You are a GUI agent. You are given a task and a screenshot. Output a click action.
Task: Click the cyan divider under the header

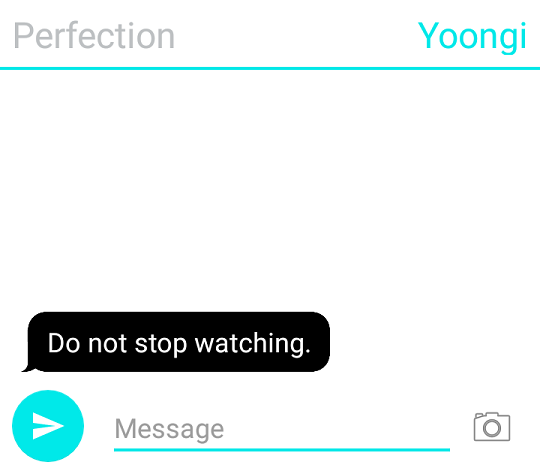pyautogui.click(x=270, y=68)
